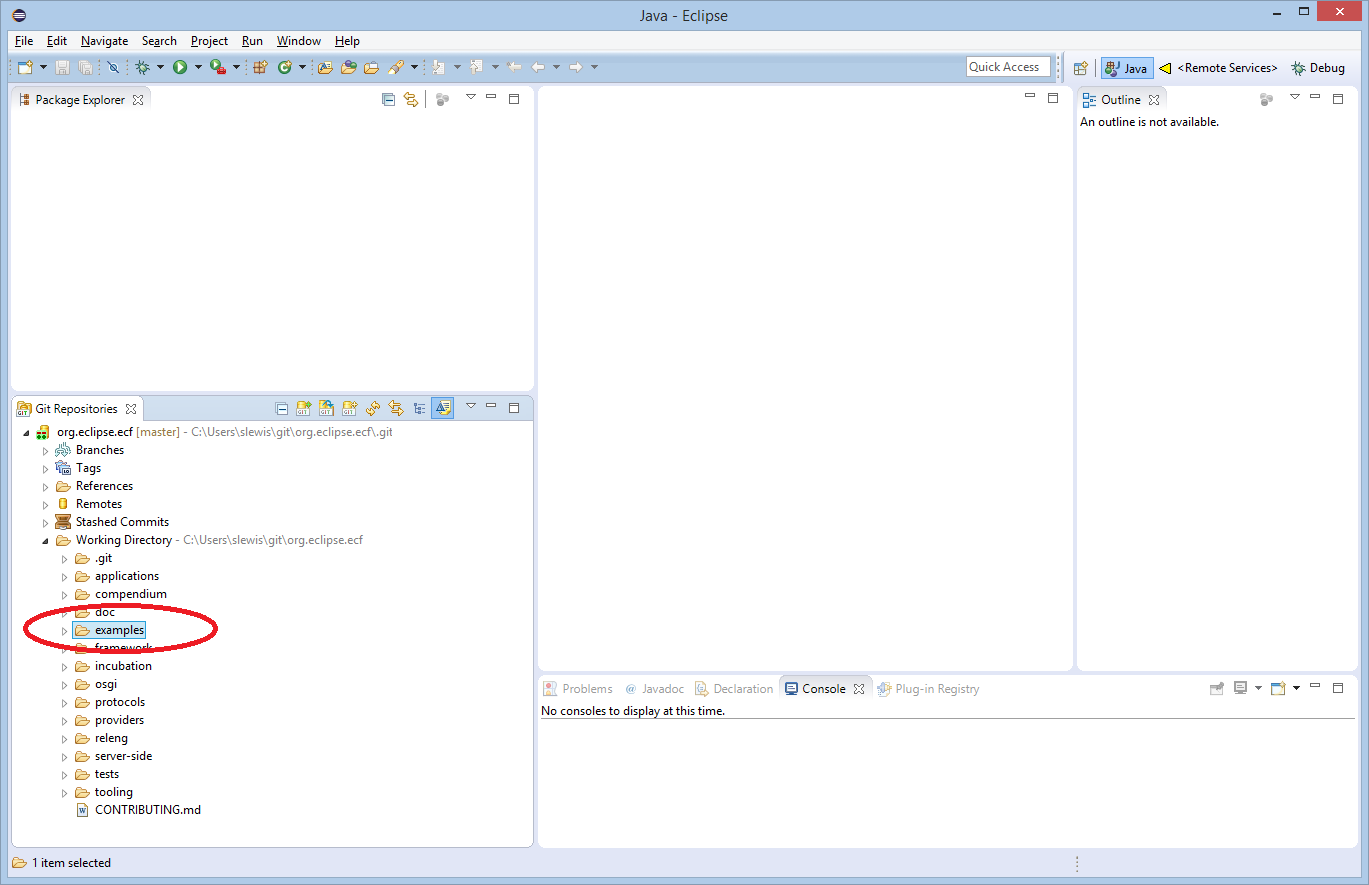Switch to the Plug-in Registry tab
This screenshot has width=1369, height=885.
pyautogui.click(x=928, y=689)
